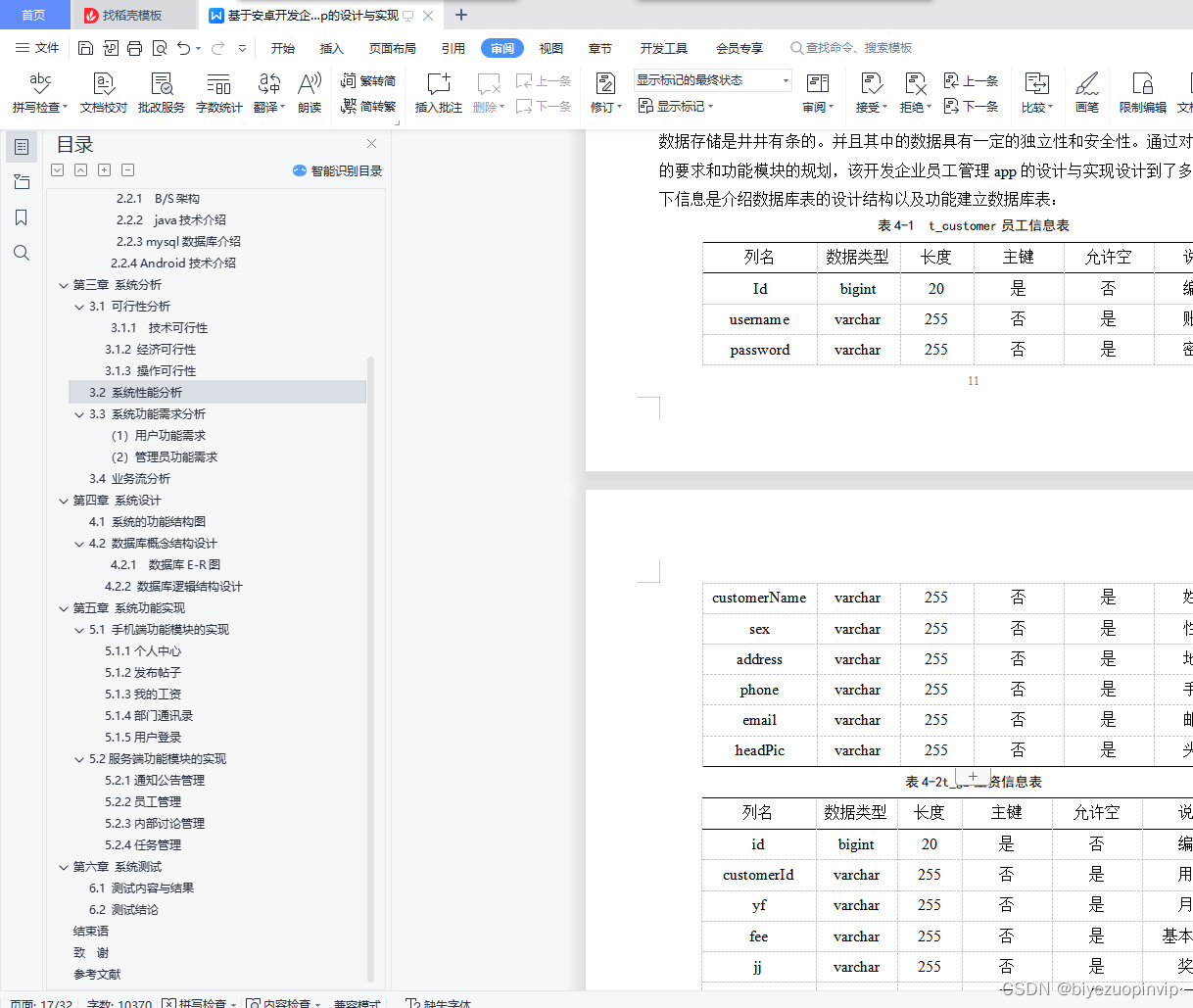The image size is (1193, 1008).
Task: Open 字数统计 word count tool
Action: (218, 93)
